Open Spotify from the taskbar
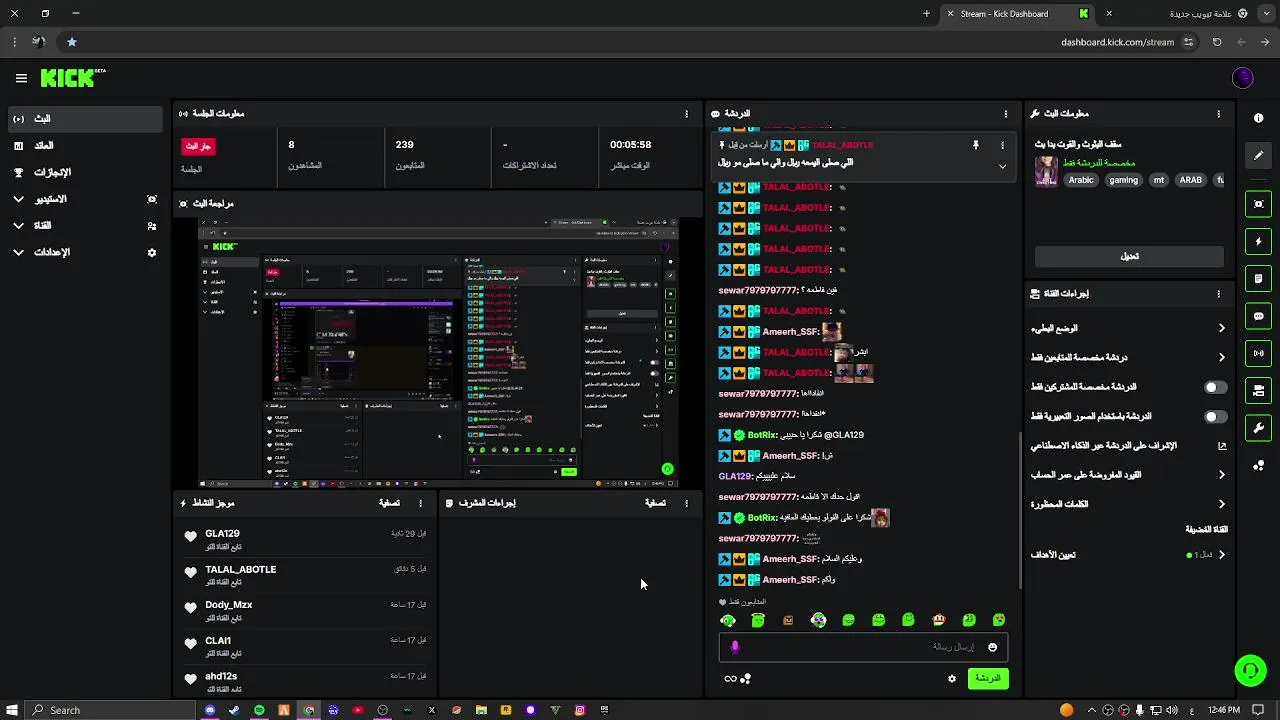The height and width of the screenshot is (720, 1280). point(259,710)
